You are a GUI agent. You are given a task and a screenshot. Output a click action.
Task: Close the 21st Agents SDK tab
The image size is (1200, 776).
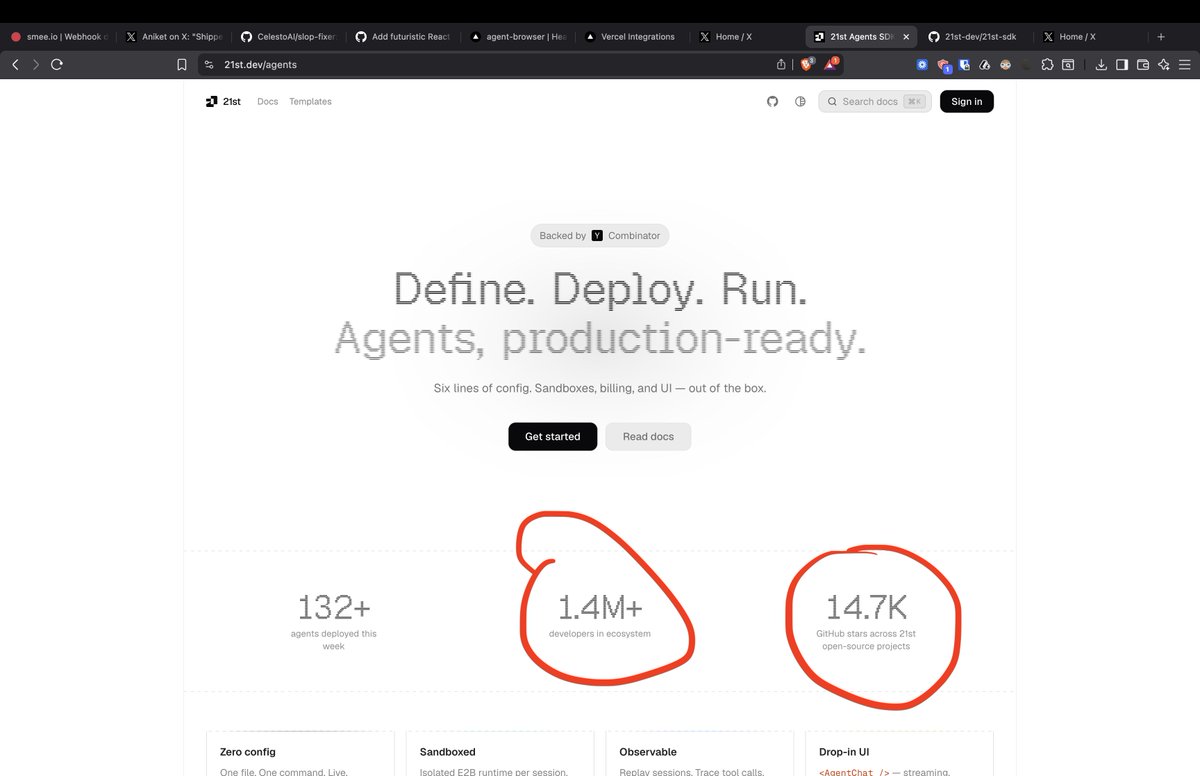pyautogui.click(x=906, y=37)
